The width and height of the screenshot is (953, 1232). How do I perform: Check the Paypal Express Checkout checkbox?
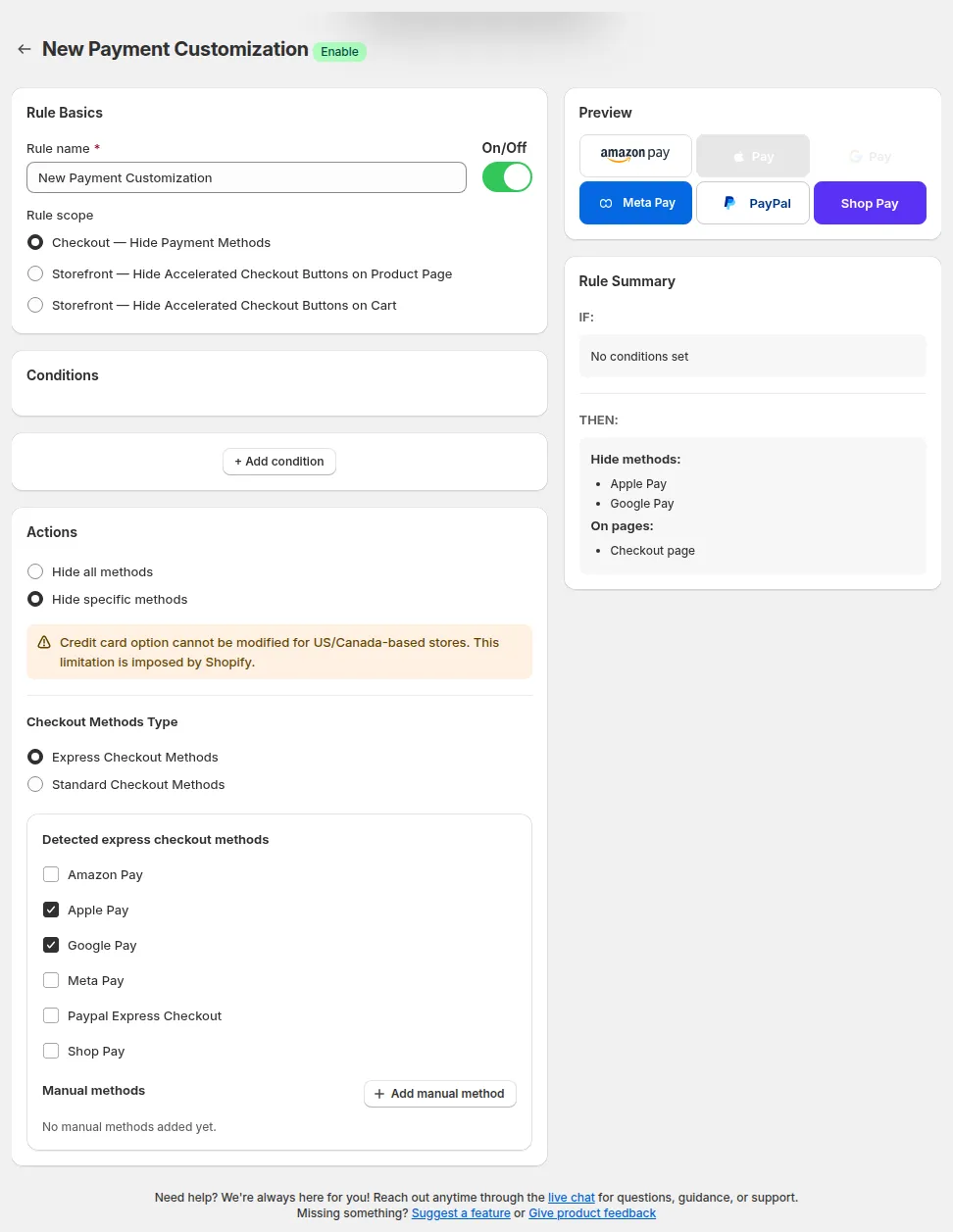tap(51, 1015)
